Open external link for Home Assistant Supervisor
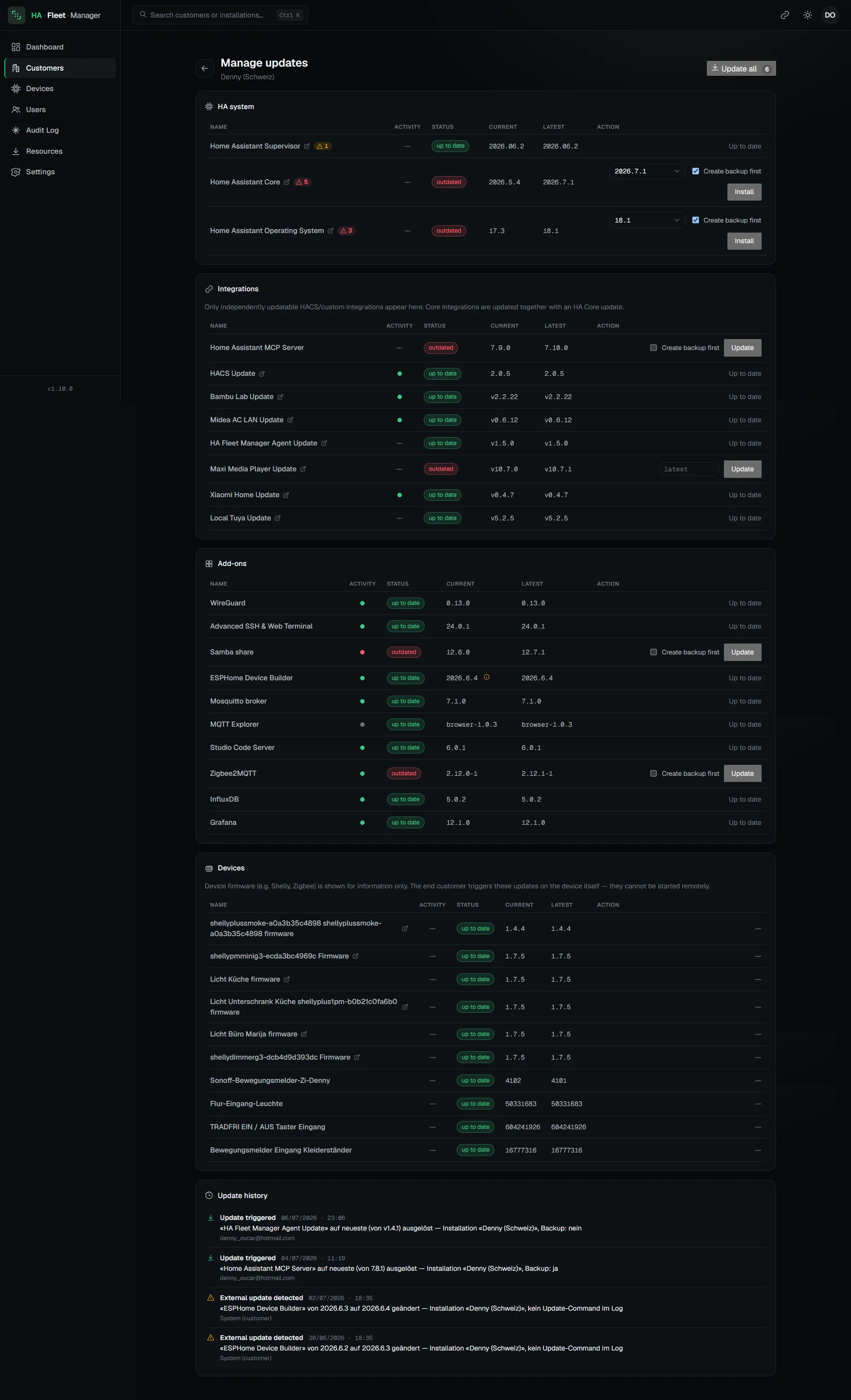Image resolution: width=851 pixels, height=1400 pixels. tap(307, 146)
